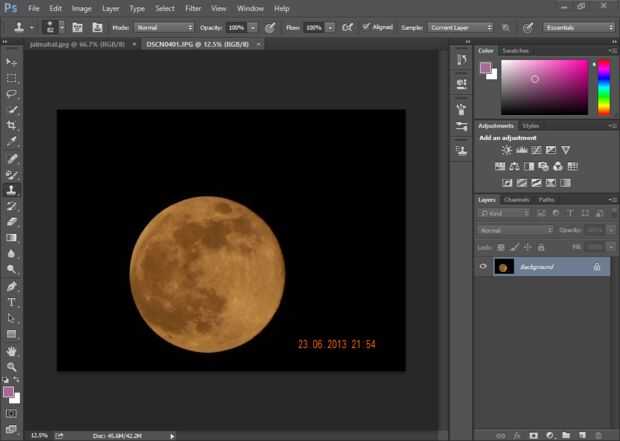Select the Horizontal Type tool
The height and width of the screenshot is (441, 620).
point(12,302)
